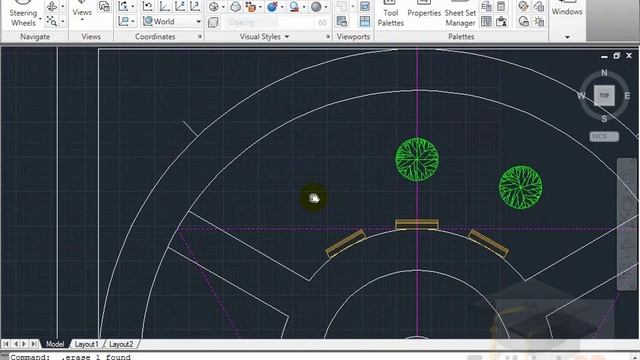Click the gray sphere realistic style icon
Image resolution: width=640 pixels, height=360 pixels.
316,7
